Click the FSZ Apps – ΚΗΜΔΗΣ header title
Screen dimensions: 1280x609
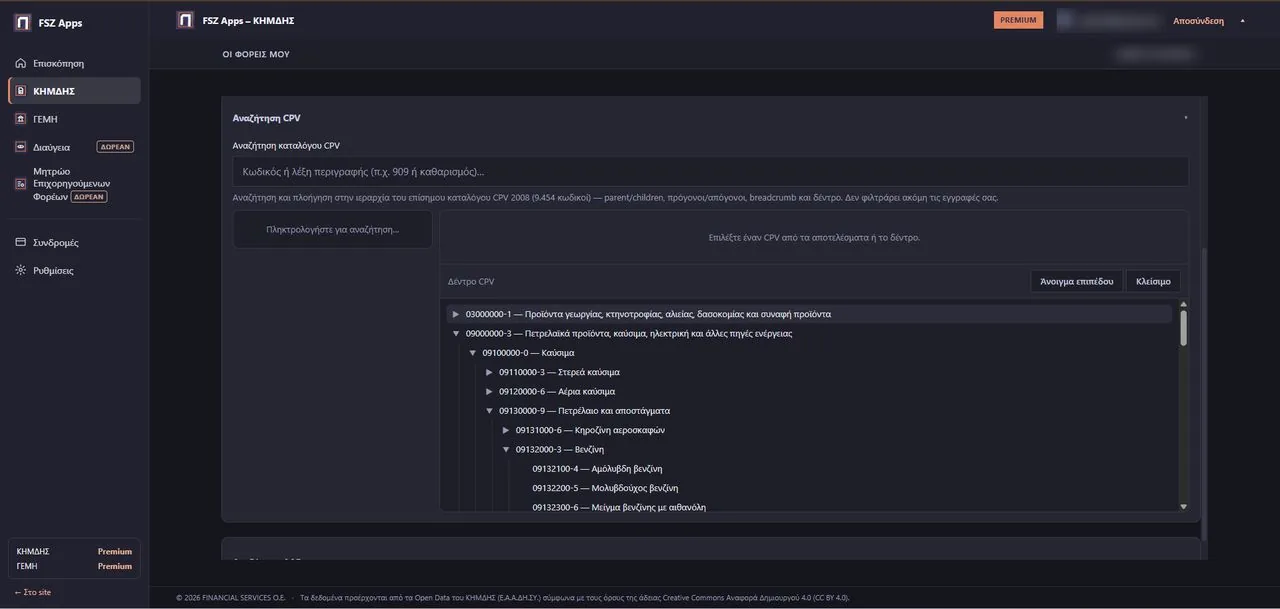249,20
